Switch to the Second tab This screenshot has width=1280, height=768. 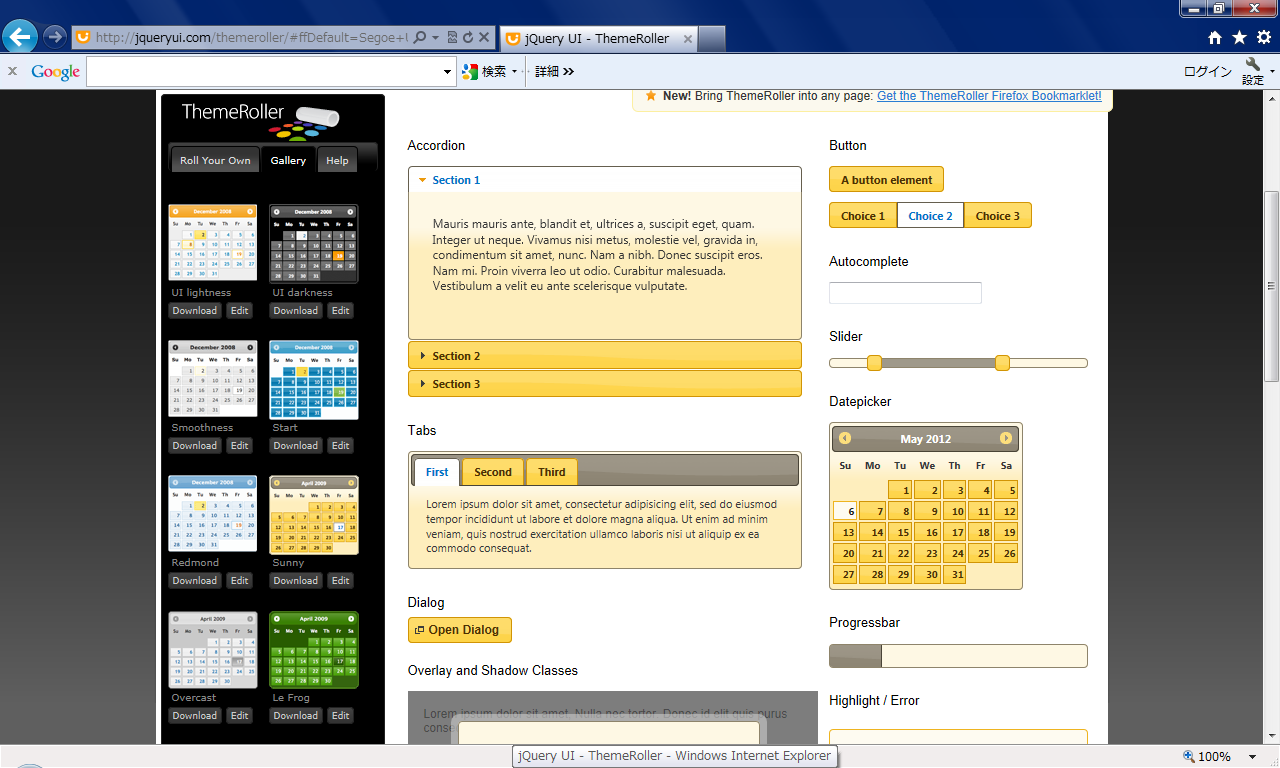click(492, 472)
